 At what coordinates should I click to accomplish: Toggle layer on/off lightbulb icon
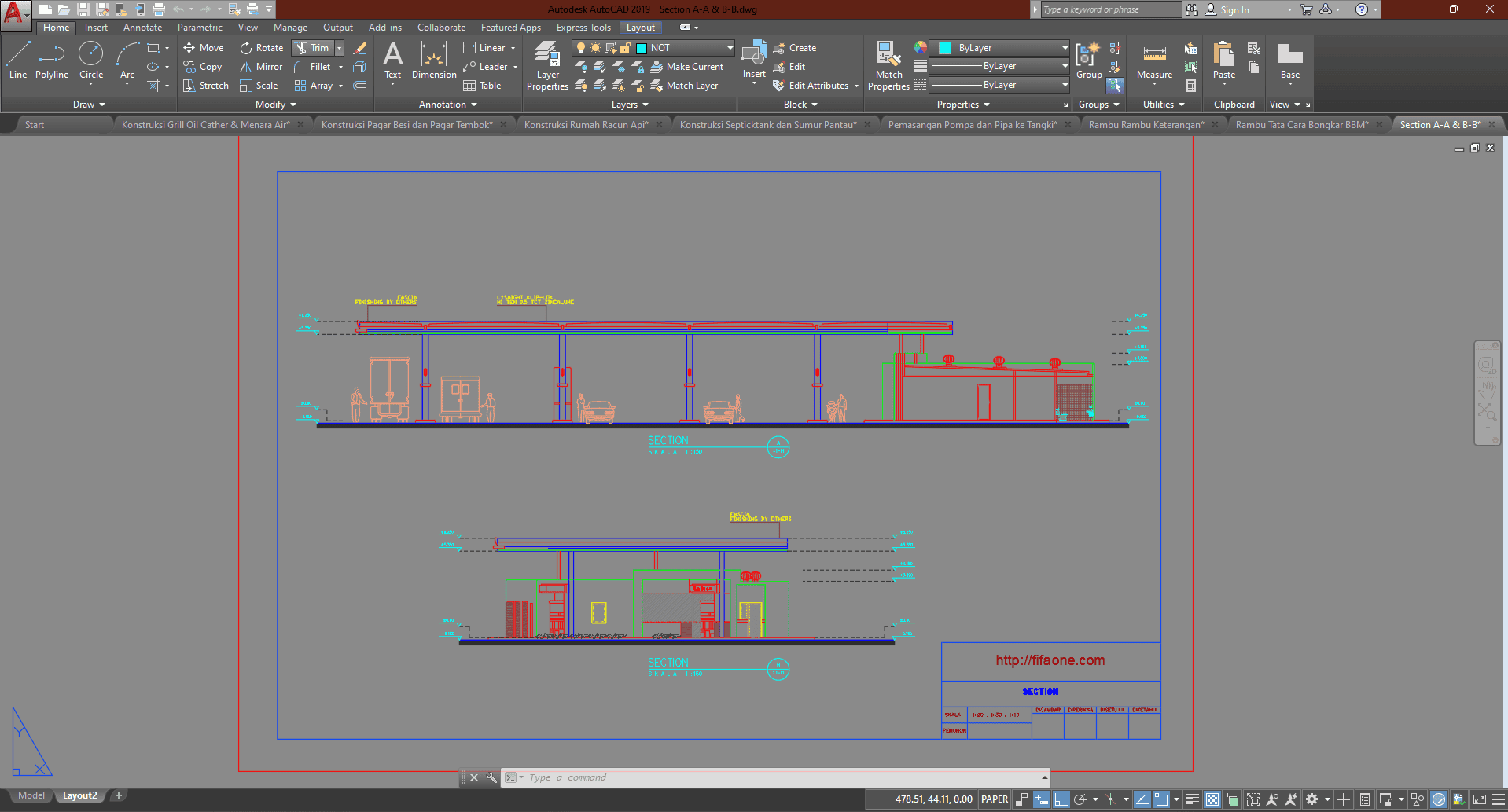click(x=581, y=48)
